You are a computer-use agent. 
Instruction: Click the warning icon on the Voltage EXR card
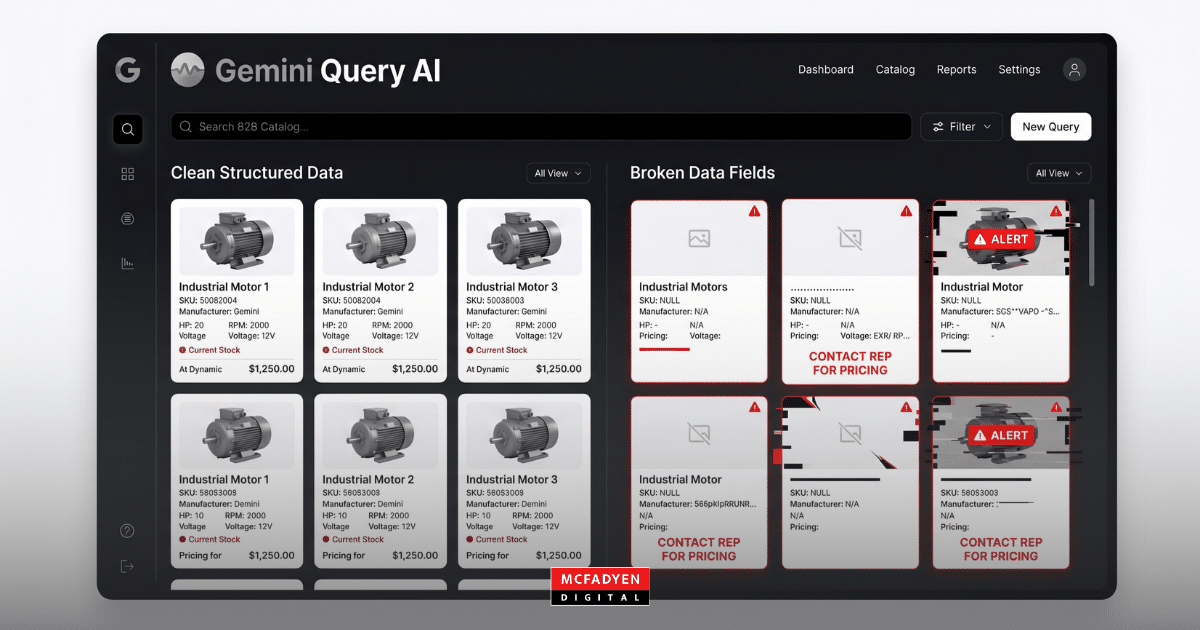tap(906, 211)
